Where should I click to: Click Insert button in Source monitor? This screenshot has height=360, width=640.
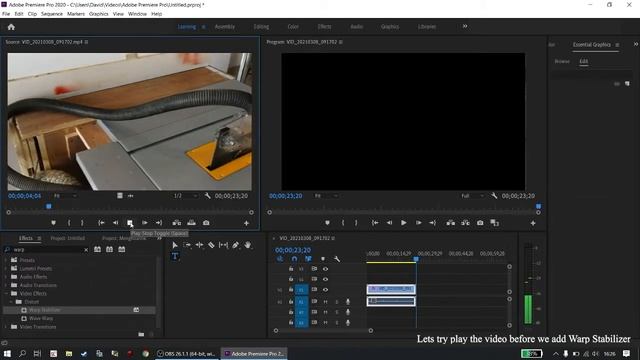pyautogui.click(x=177, y=223)
